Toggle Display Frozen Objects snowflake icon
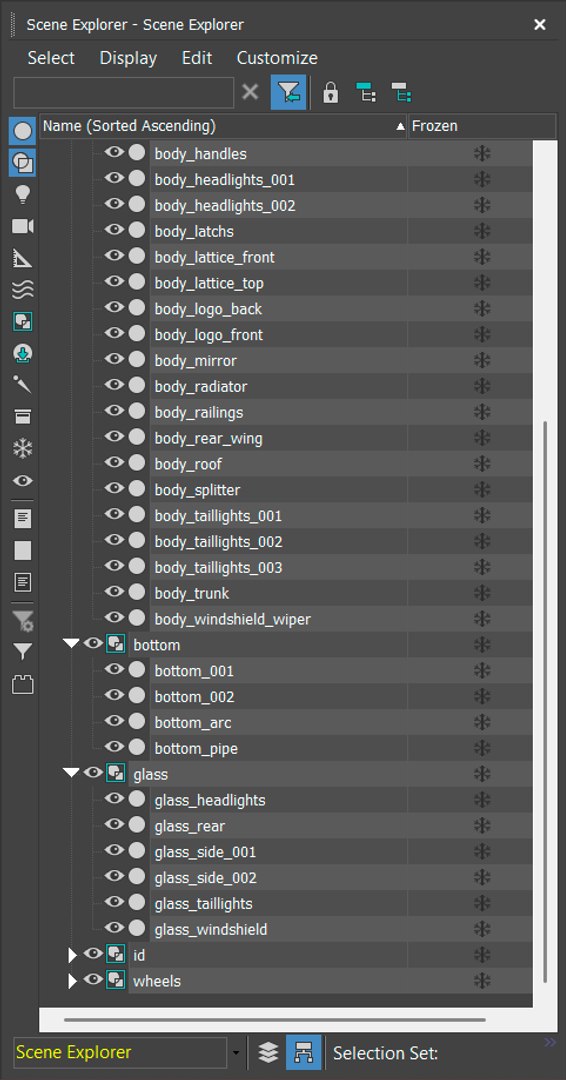The image size is (566, 1080). click(x=23, y=449)
